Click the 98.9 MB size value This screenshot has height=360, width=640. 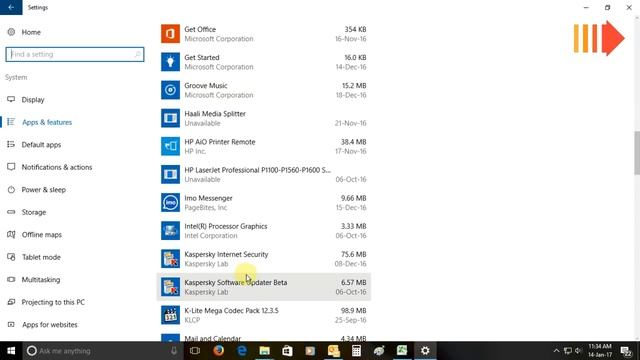353,311
